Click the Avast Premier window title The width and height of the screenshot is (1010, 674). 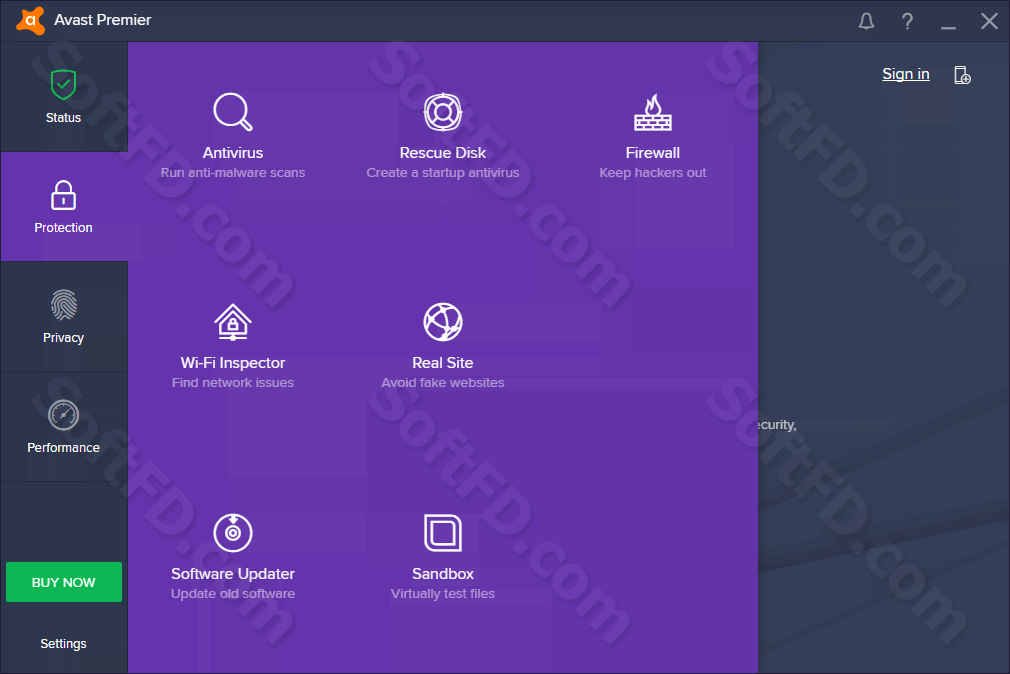pyautogui.click(x=102, y=20)
